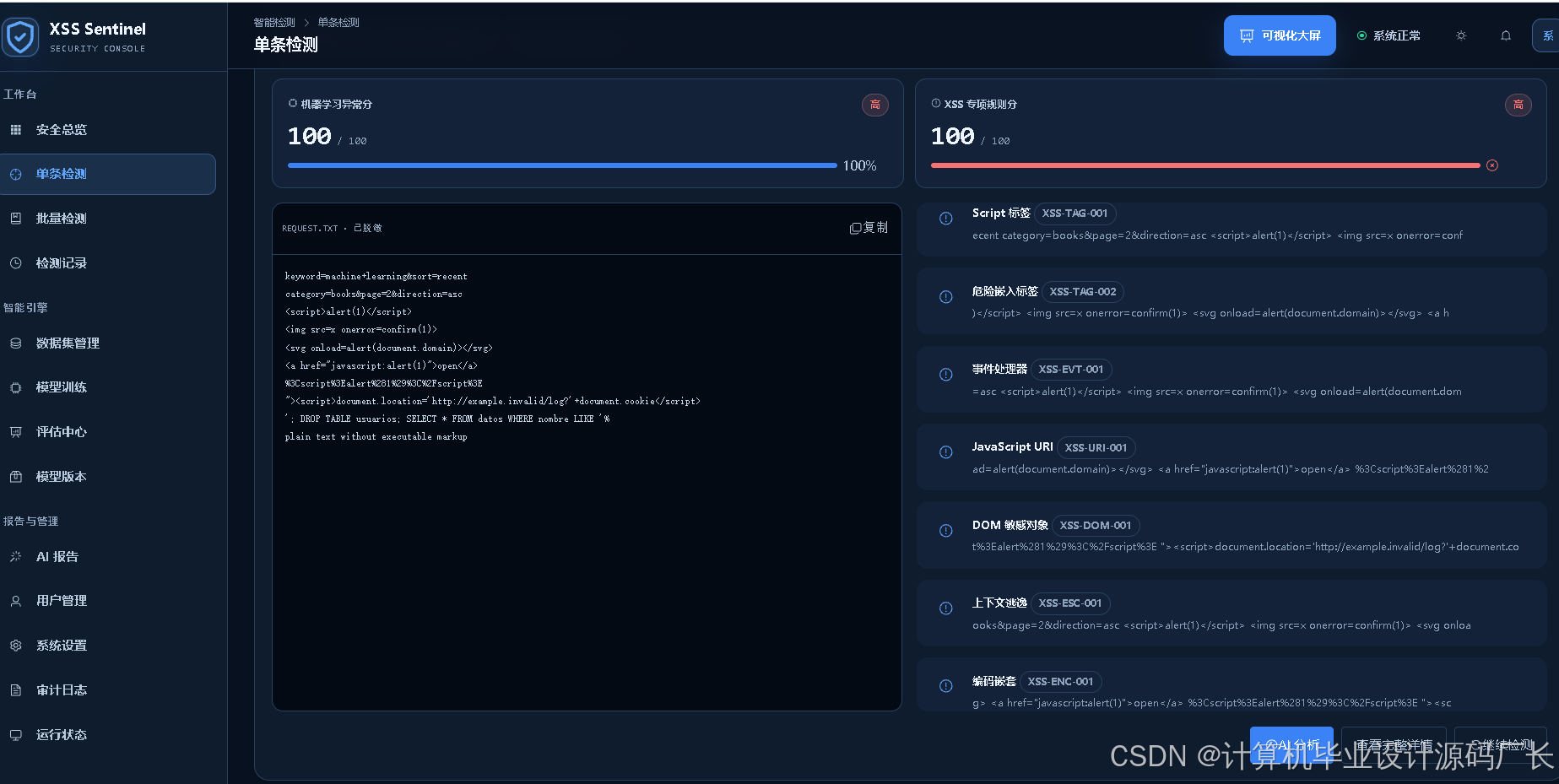Click 查看完整详情 button
The height and width of the screenshot is (784, 1559).
tap(1394, 745)
